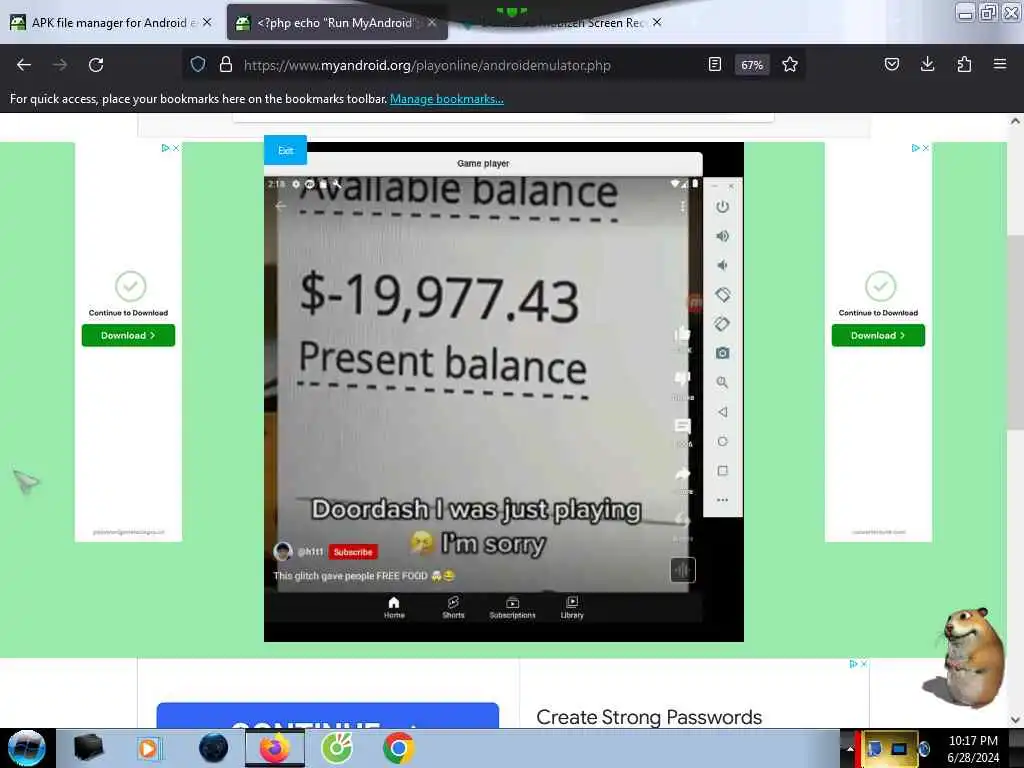Open the YouTube Subscriptions tab

tap(513, 607)
